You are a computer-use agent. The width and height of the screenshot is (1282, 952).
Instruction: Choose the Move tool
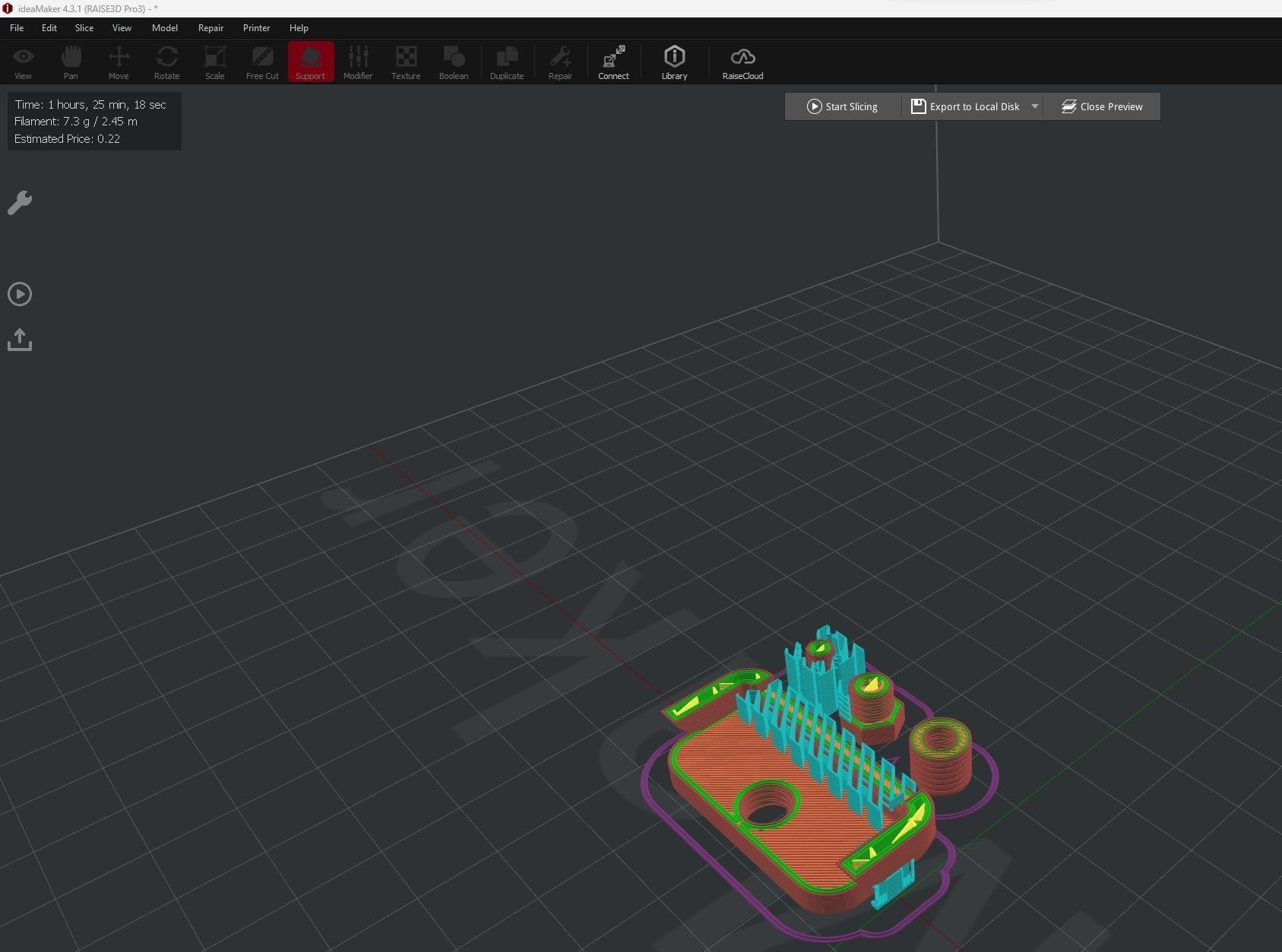pos(119,62)
